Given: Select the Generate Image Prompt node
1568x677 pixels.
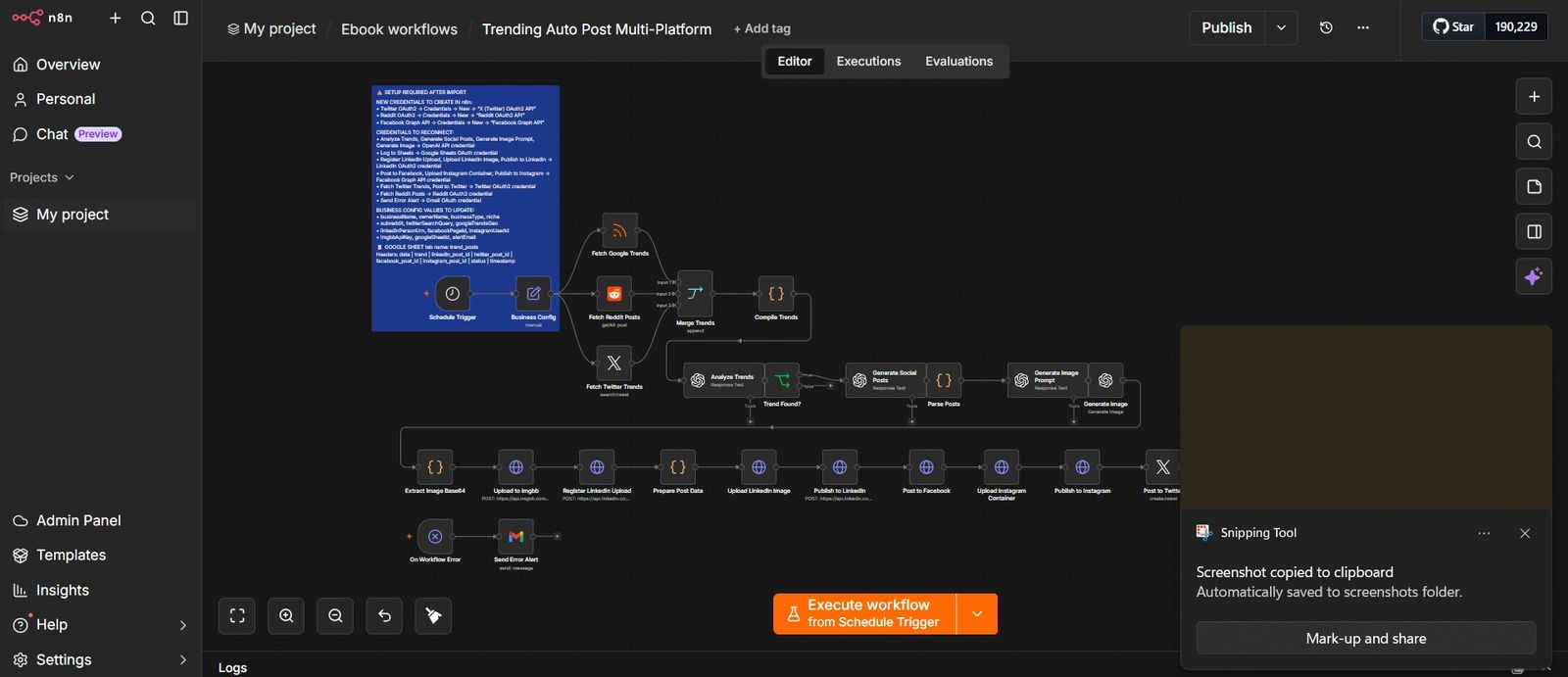Looking at the screenshot, I should click(1048, 380).
